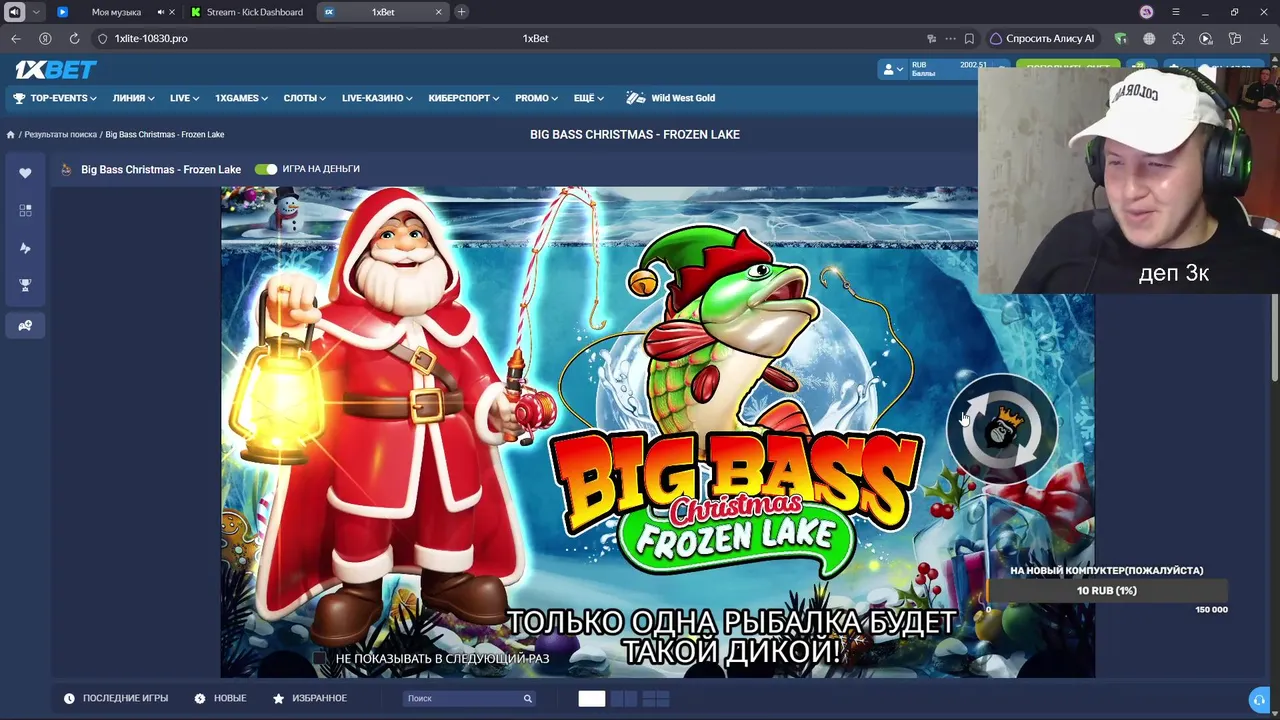The height and width of the screenshot is (720, 1280).
Task: Select four-window game layout
Action: pyautogui.click(x=656, y=699)
